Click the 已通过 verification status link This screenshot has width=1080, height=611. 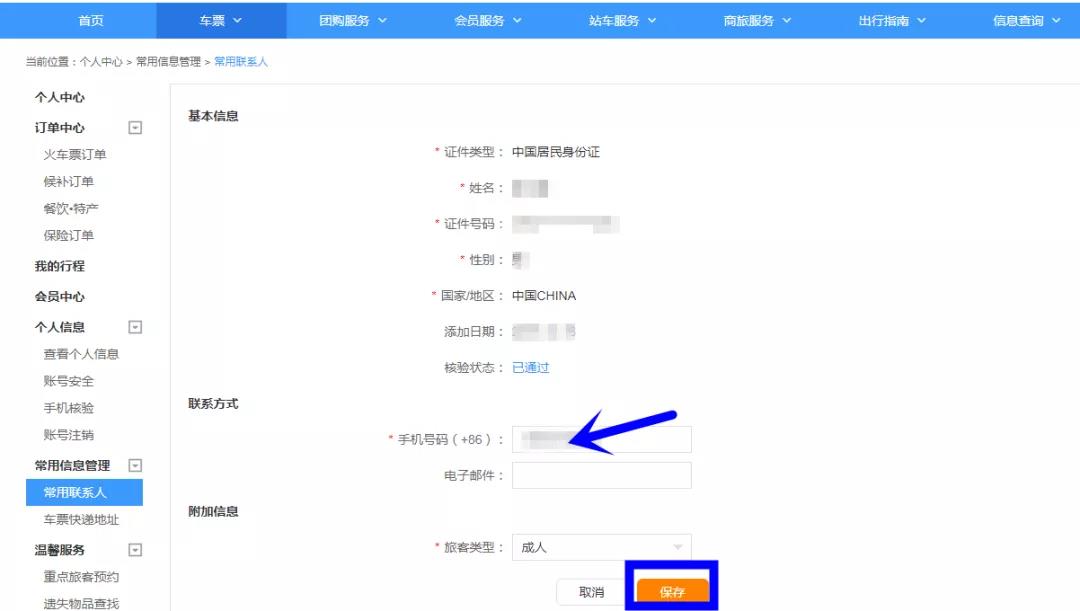coord(531,368)
